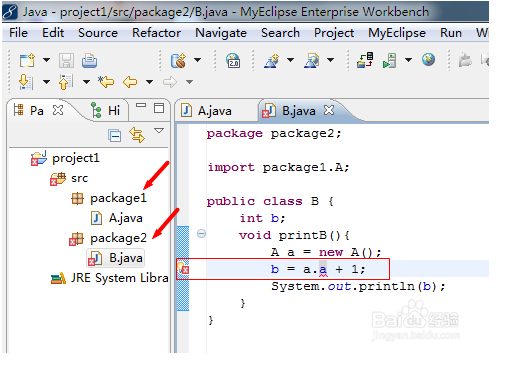Toggle Link with Editor in Package Explorer
Viewport: 506px width, 373px height.
137,135
